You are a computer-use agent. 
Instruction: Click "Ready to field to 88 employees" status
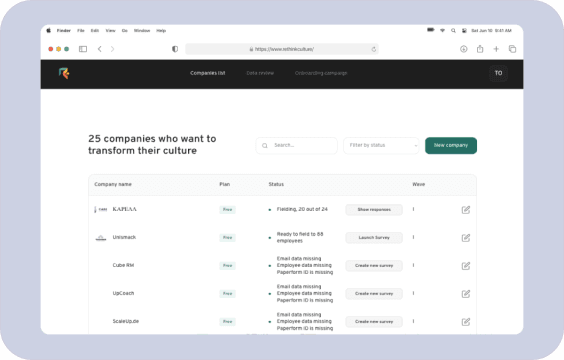300,237
